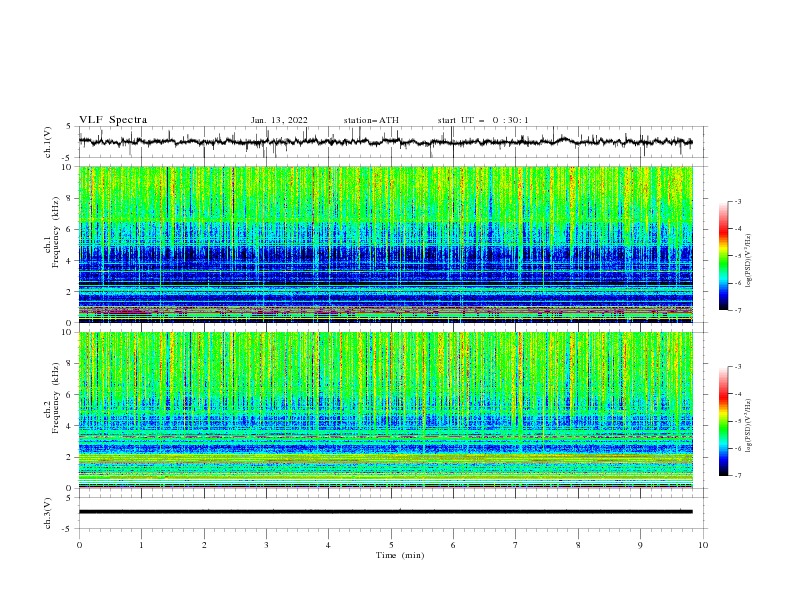Viewport: 792px width, 612px height.
Task: Click the ch.1 'Frequency (kHz)' axis label
Action: 56,231
